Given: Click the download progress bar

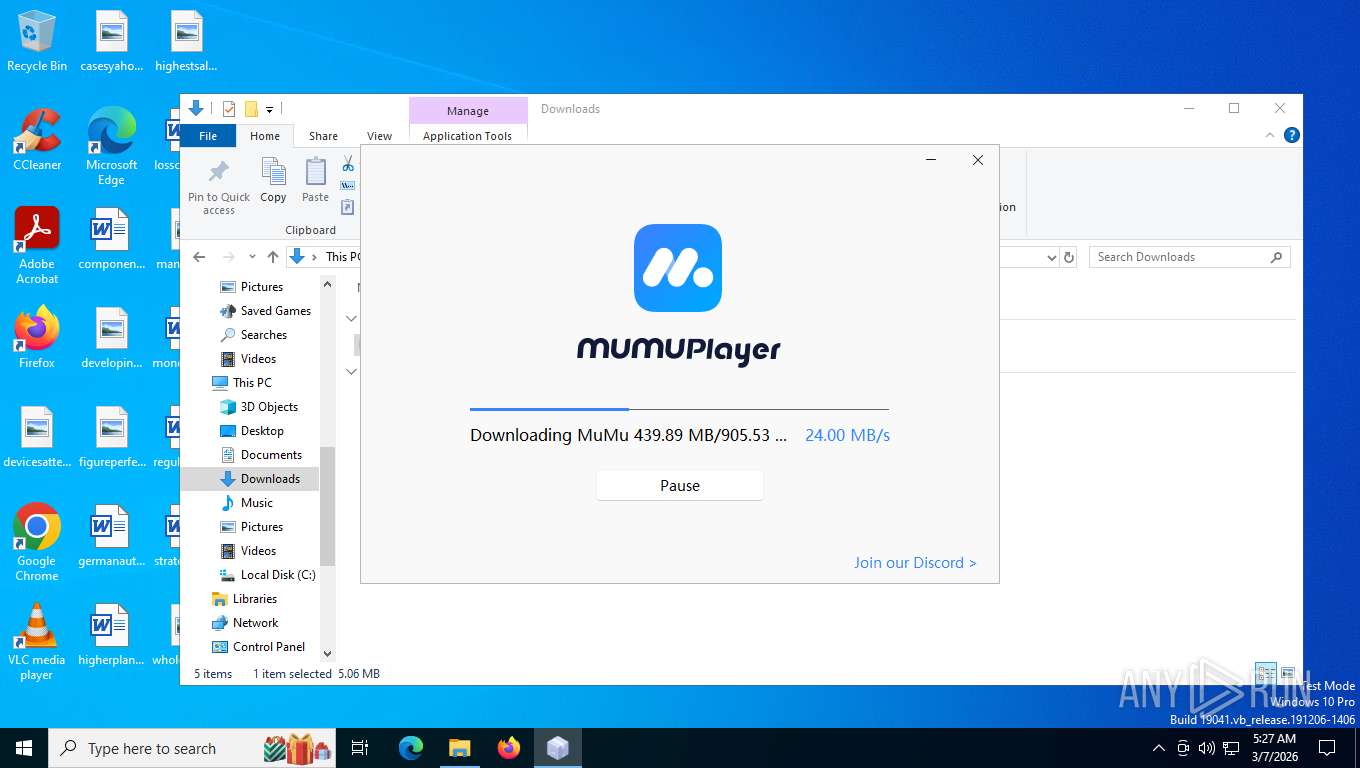Looking at the screenshot, I should pos(680,409).
